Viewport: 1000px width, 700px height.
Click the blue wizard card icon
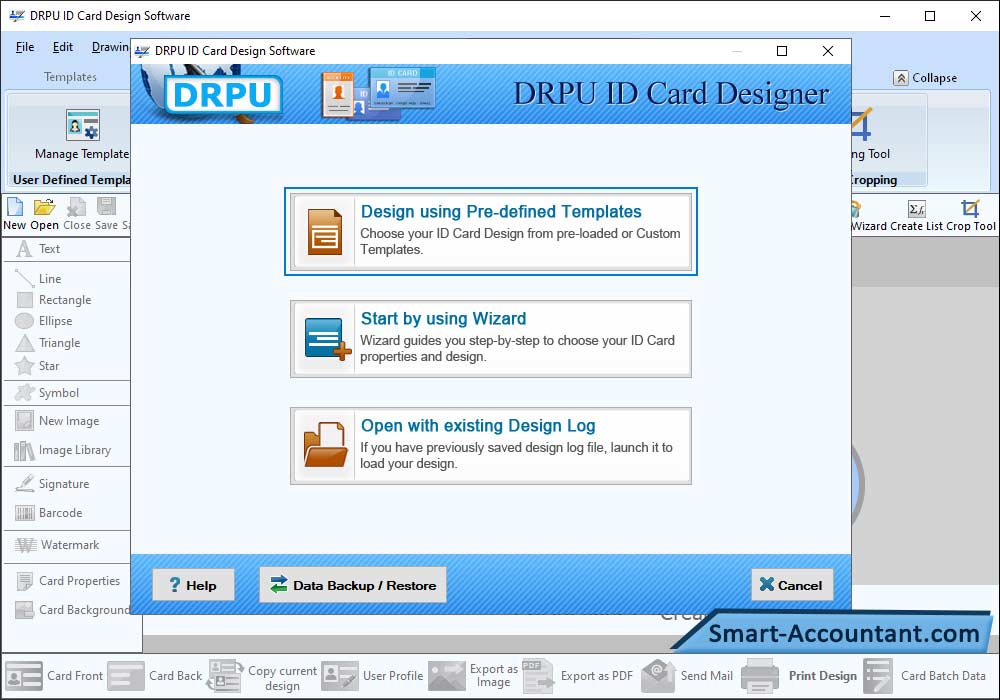click(x=328, y=339)
